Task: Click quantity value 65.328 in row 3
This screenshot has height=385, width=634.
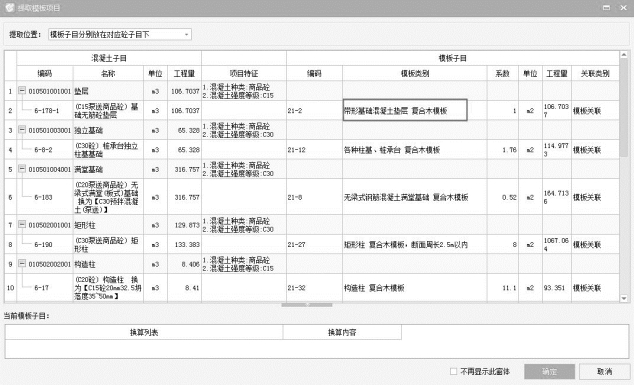Action: tap(188, 130)
